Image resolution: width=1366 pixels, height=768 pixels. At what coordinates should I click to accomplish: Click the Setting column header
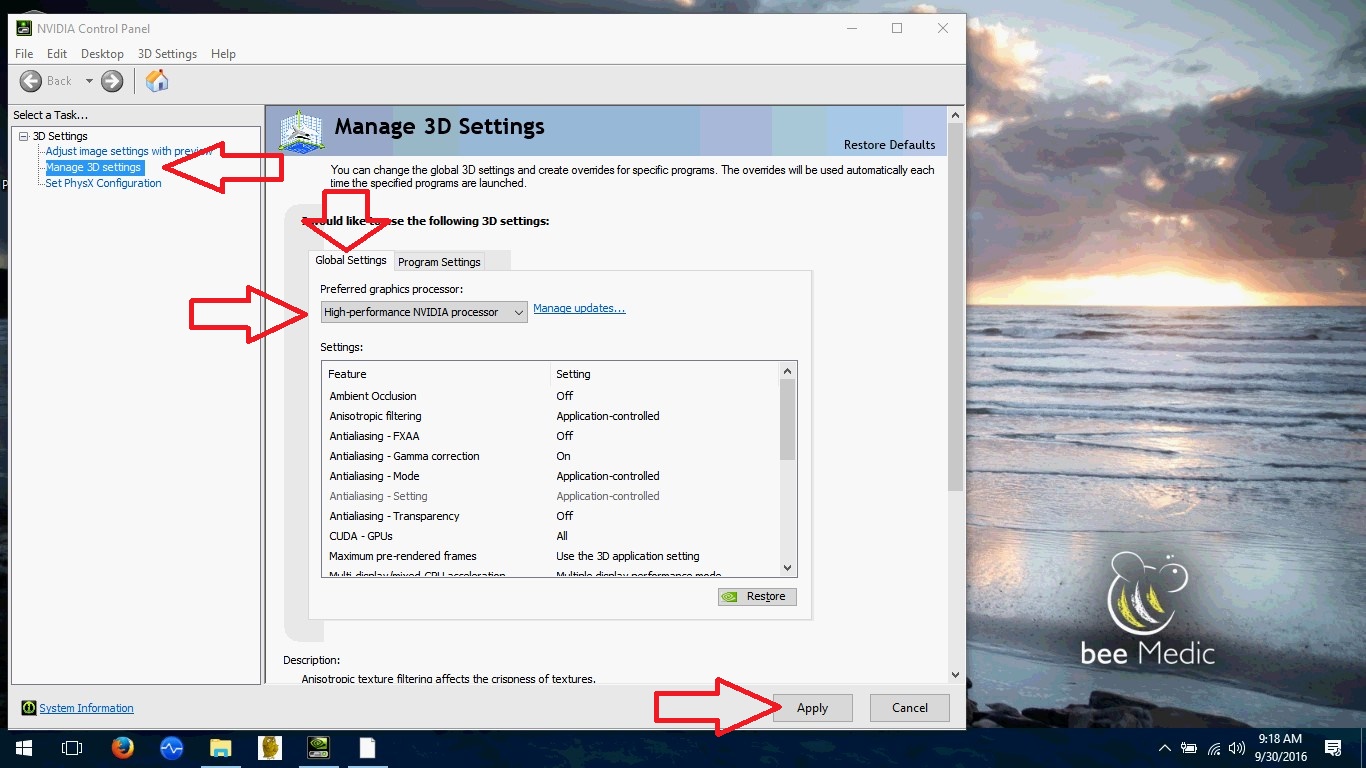click(x=665, y=374)
